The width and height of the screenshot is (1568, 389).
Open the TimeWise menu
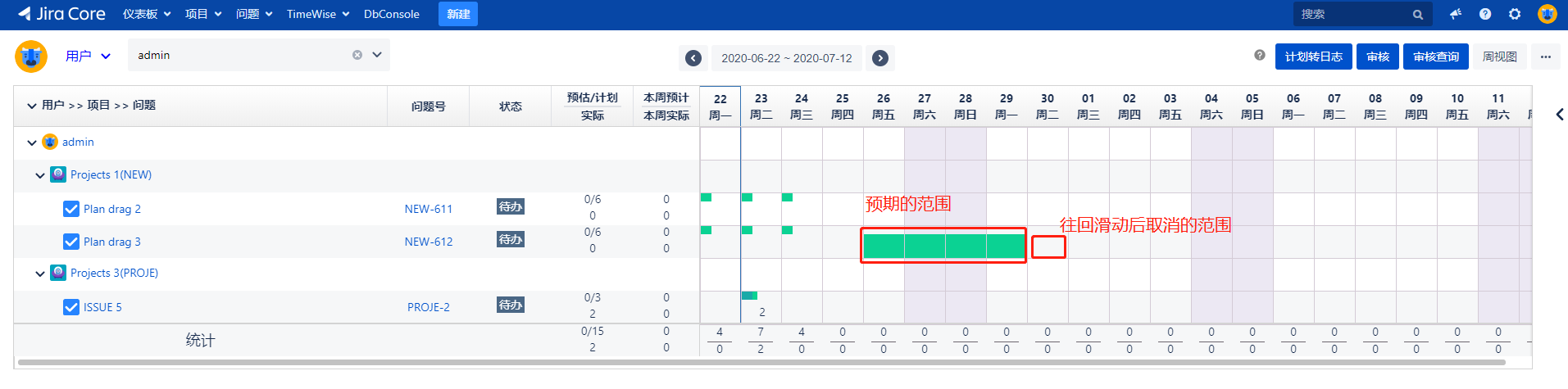pos(318,14)
